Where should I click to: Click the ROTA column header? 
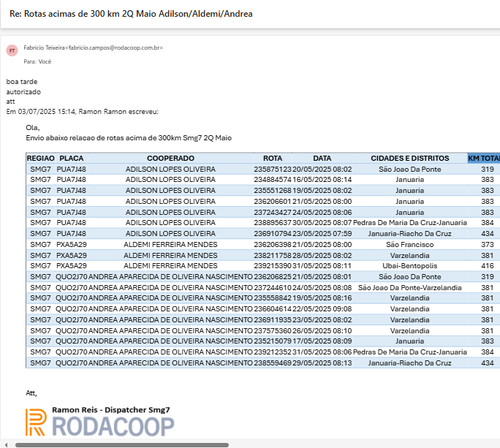pyautogui.click(x=273, y=158)
